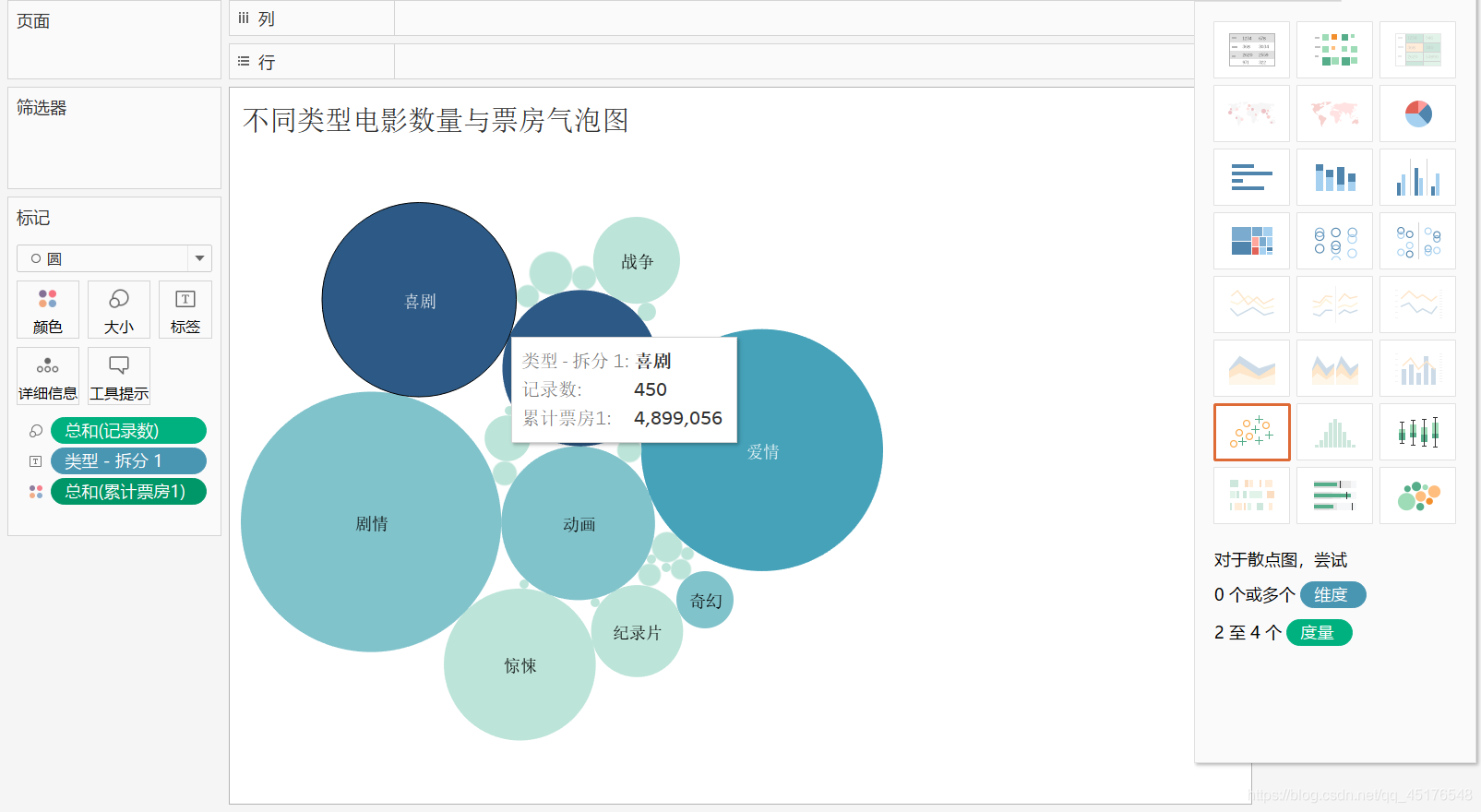Screen dimensions: 1481x812
Task: Select the continuous lines chart type
Action: click(1251, 304)
